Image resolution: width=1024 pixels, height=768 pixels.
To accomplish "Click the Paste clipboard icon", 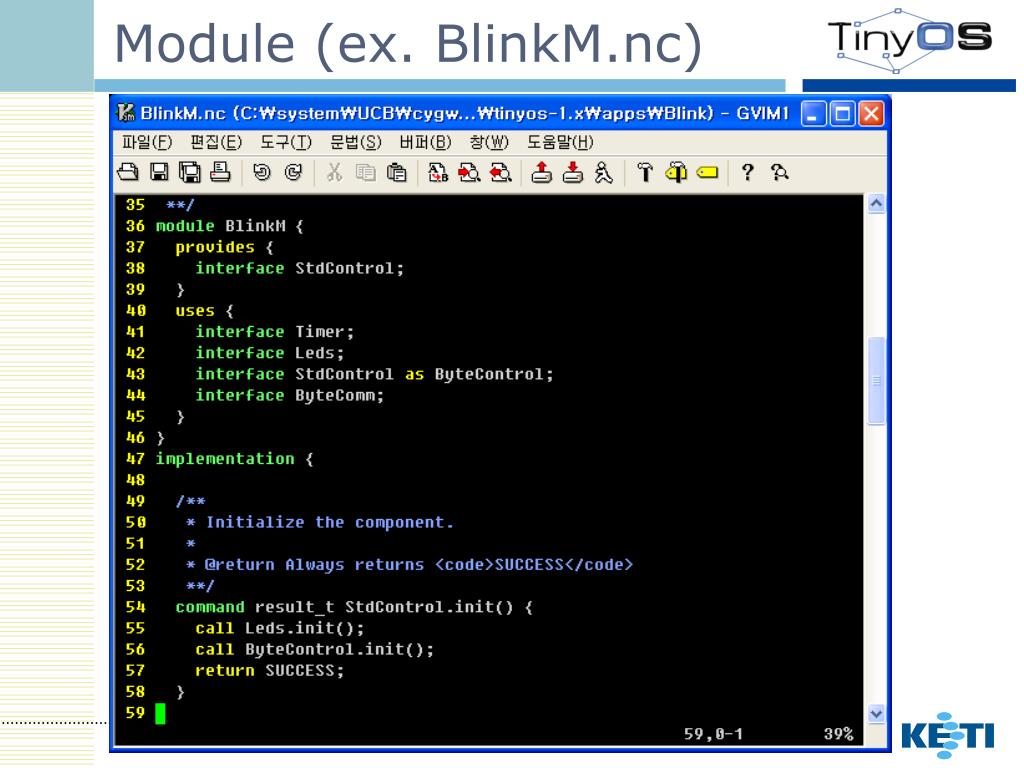I will tap(396, 172).
